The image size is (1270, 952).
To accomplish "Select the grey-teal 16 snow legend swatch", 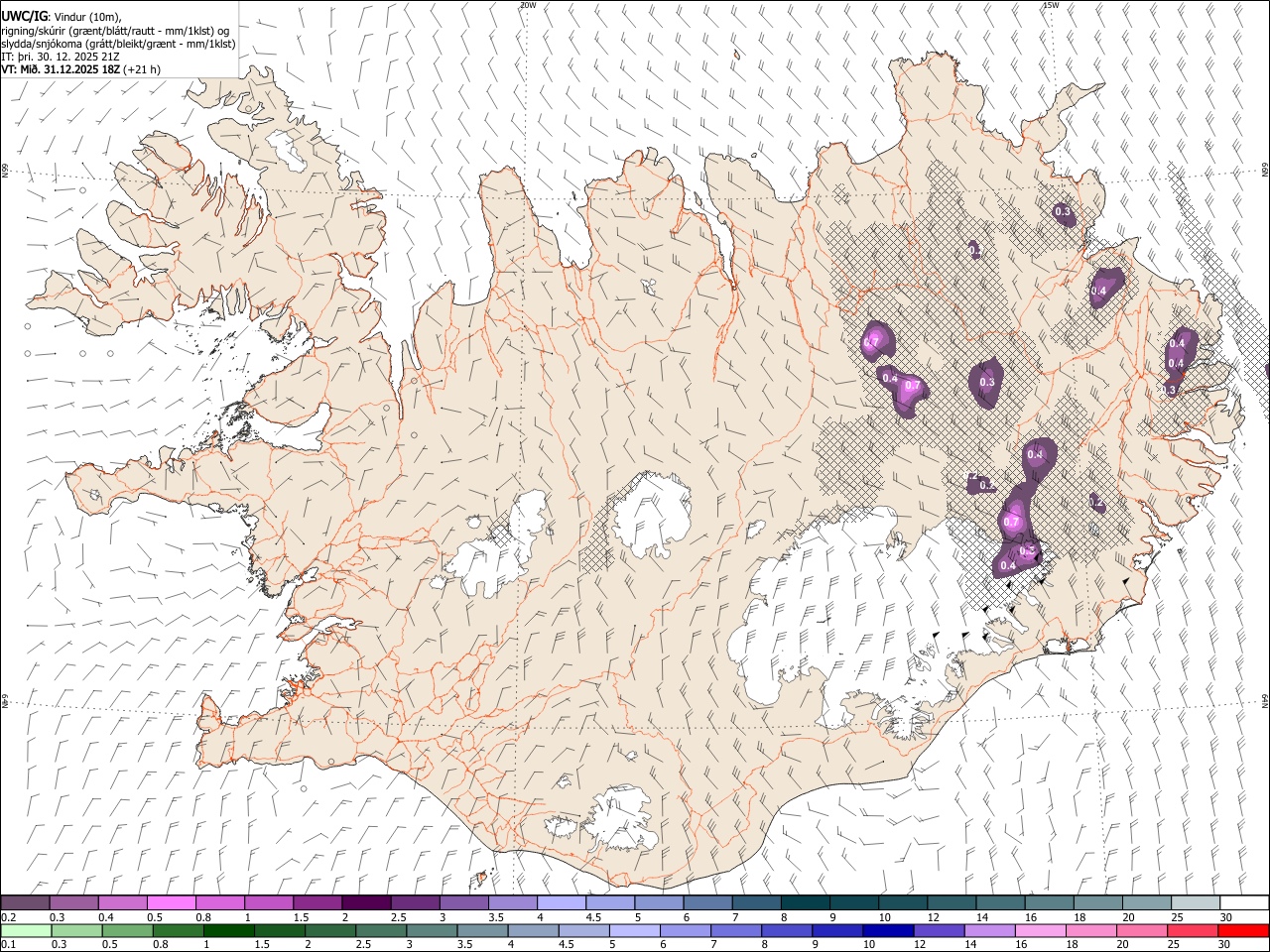I will (x=1049, y=902).
